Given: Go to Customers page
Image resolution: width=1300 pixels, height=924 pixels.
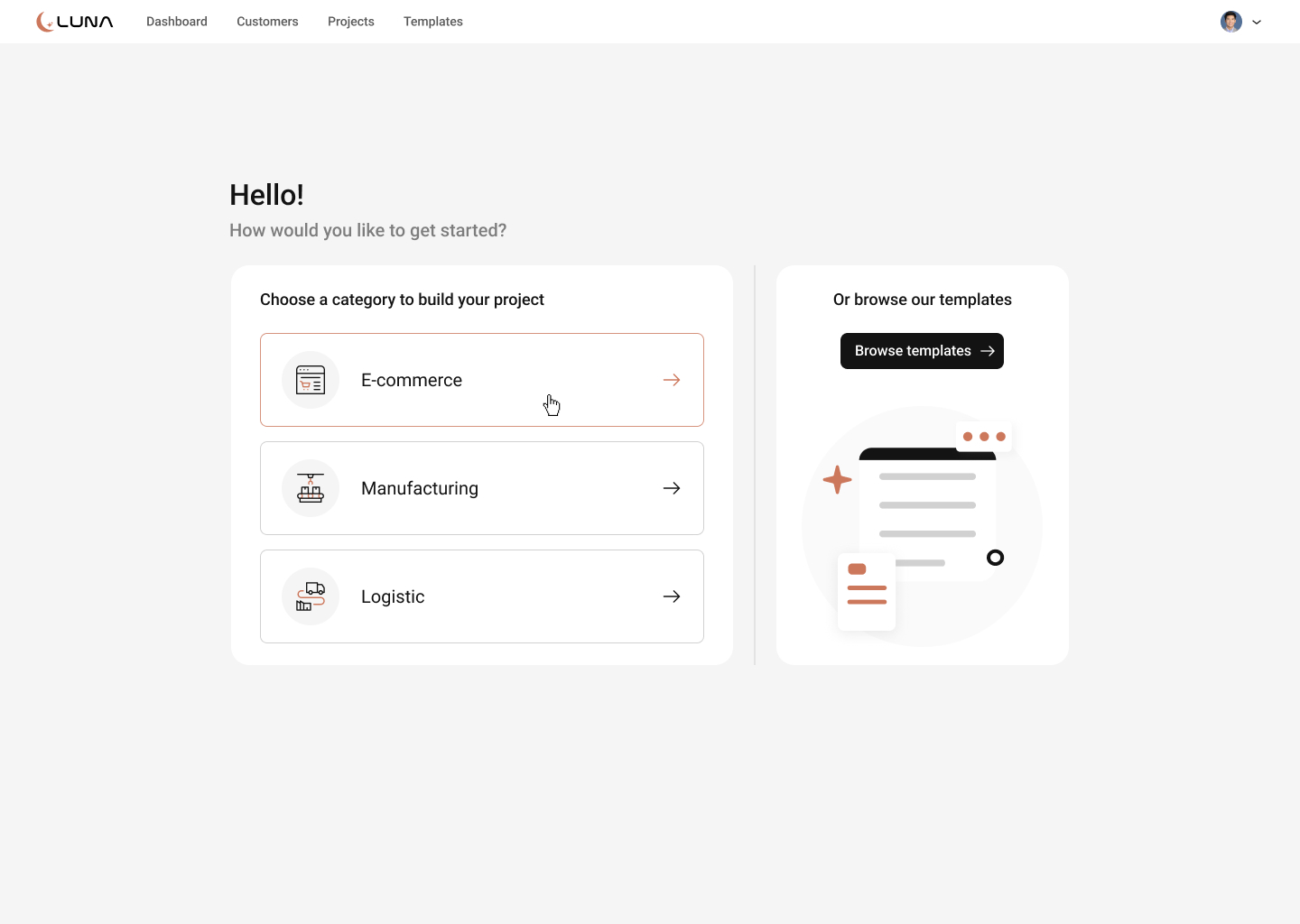Looking at the screenshot, I should tap(267, 22).
